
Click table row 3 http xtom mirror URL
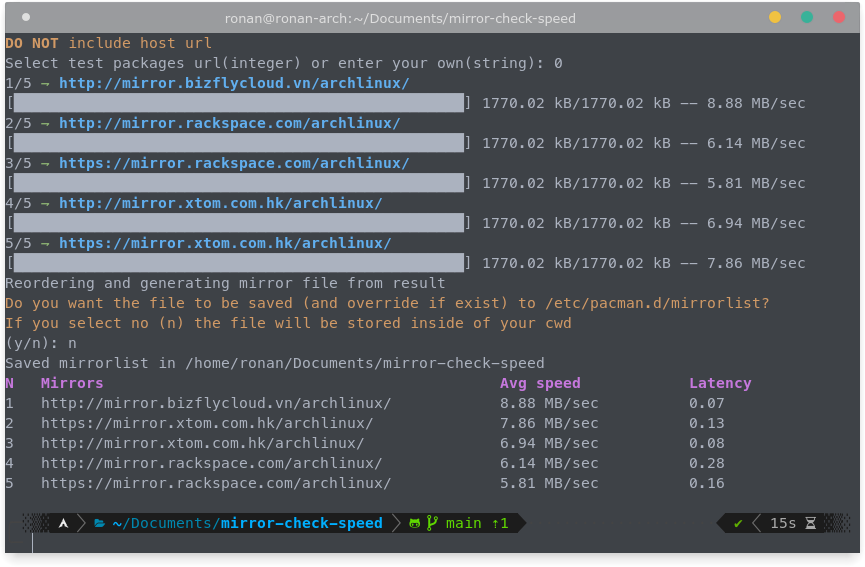coord(202,443)
